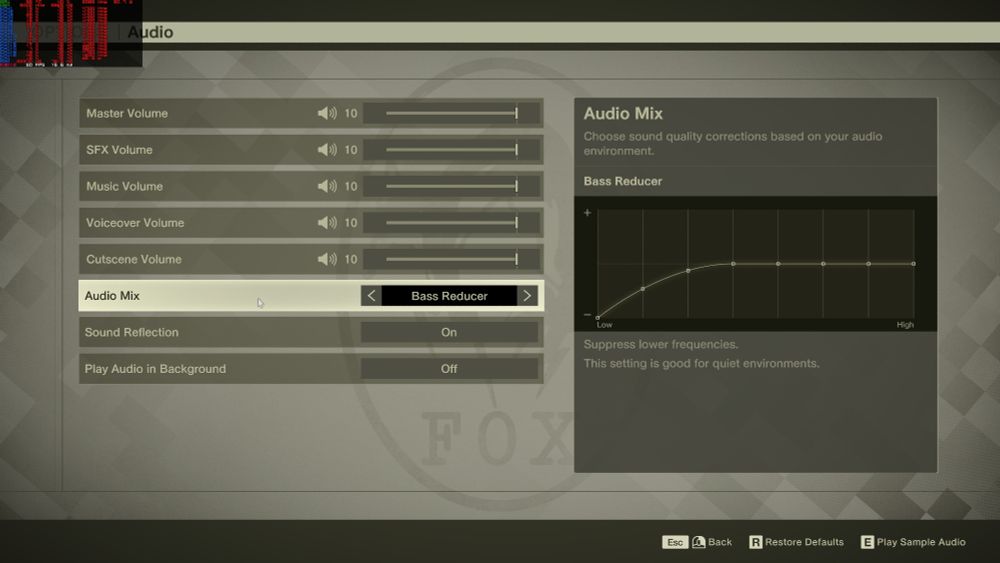Mute the Cutscene Volume speaker icon
This screenshot has width=1000, height=563.
pos(327,259)
